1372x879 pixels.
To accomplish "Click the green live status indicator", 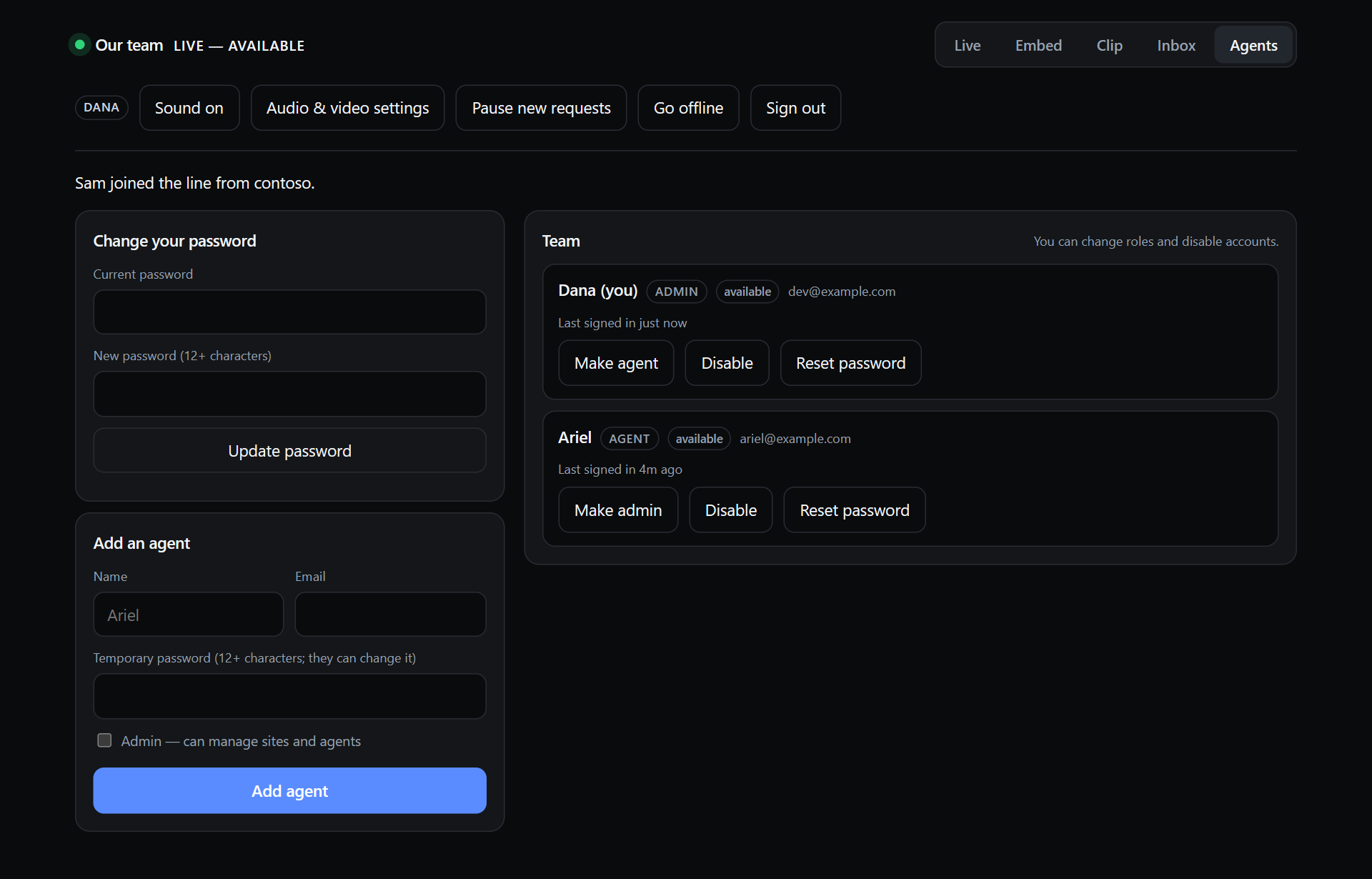I will tap(80, 45).
